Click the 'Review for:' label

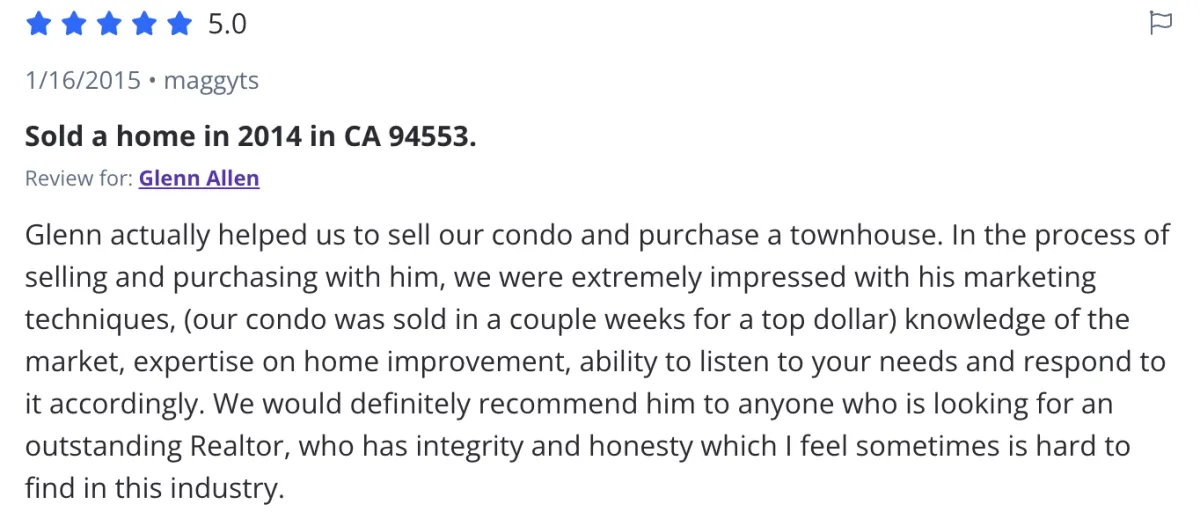point(78,179)
